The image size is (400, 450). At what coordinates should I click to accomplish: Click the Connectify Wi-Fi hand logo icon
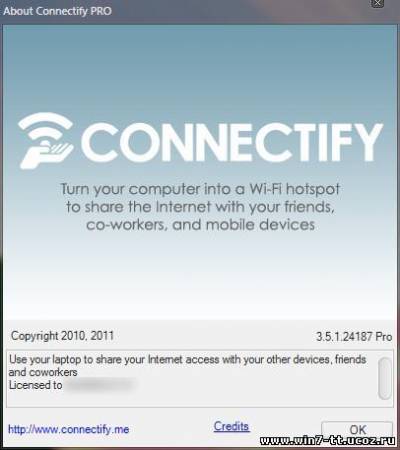(x=46, y=140)
